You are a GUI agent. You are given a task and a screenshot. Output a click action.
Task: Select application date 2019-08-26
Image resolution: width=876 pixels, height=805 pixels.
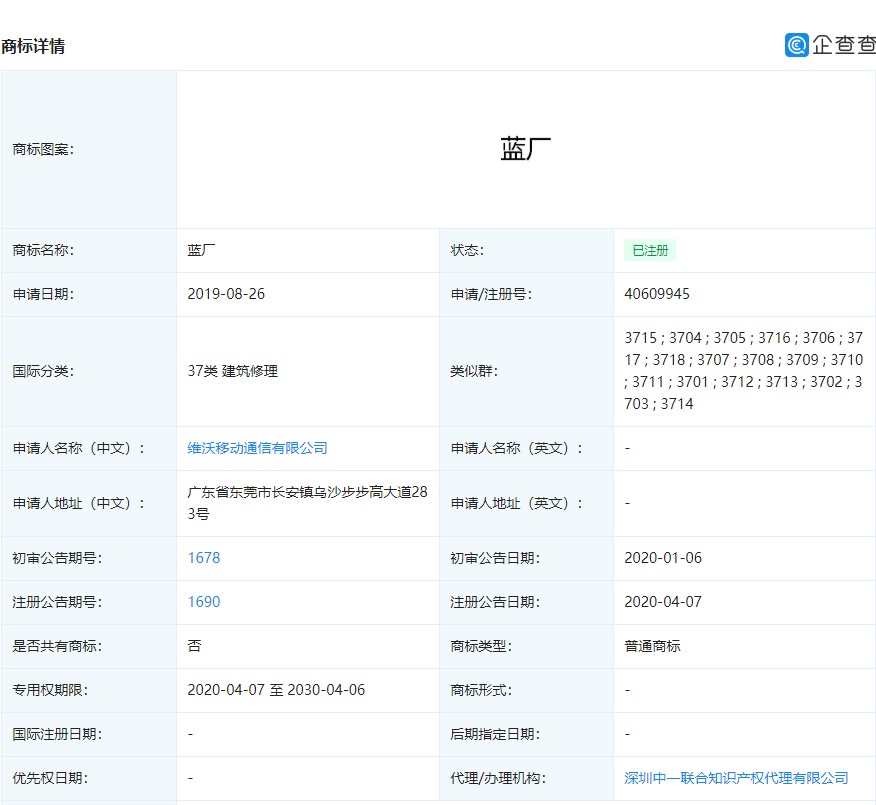(x=226, y=294)
